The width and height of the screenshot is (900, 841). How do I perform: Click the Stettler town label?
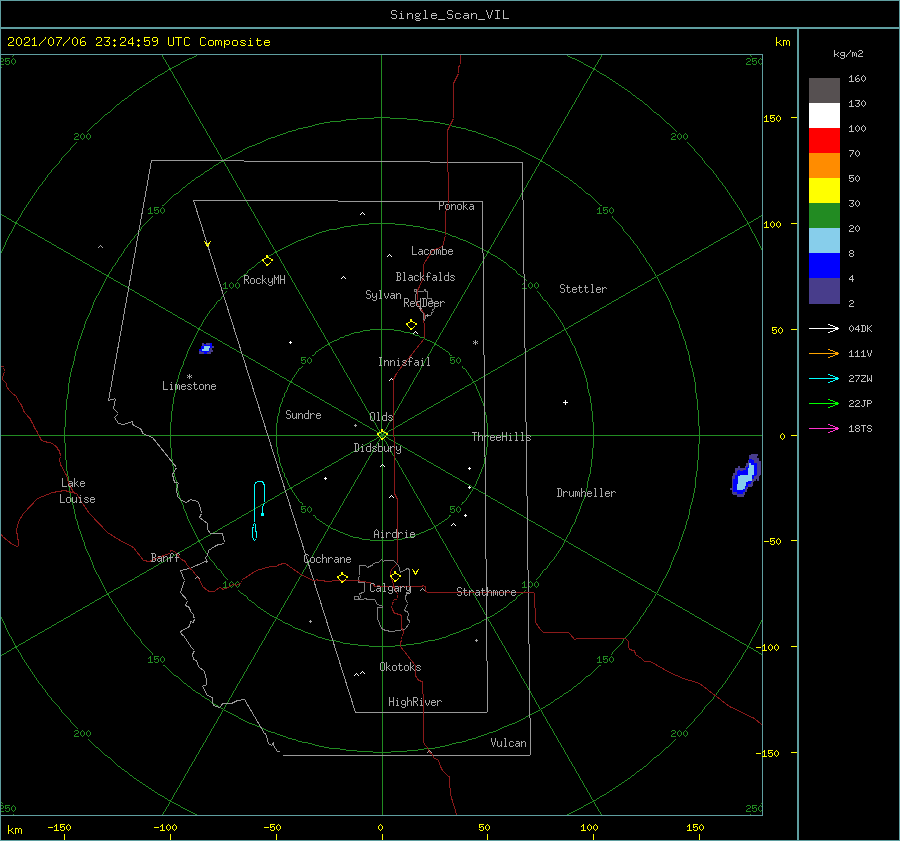pyautogui.click(x=583, y=289)
